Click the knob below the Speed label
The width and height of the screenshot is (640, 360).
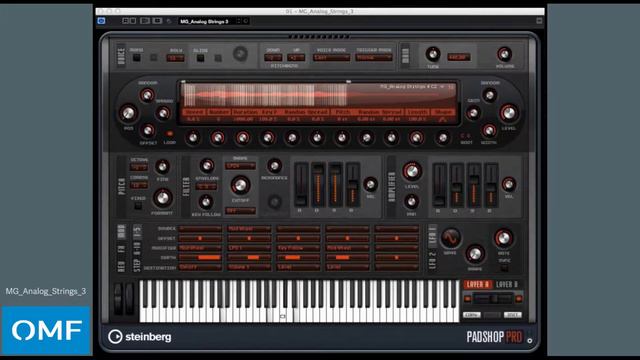pos(193,138)
